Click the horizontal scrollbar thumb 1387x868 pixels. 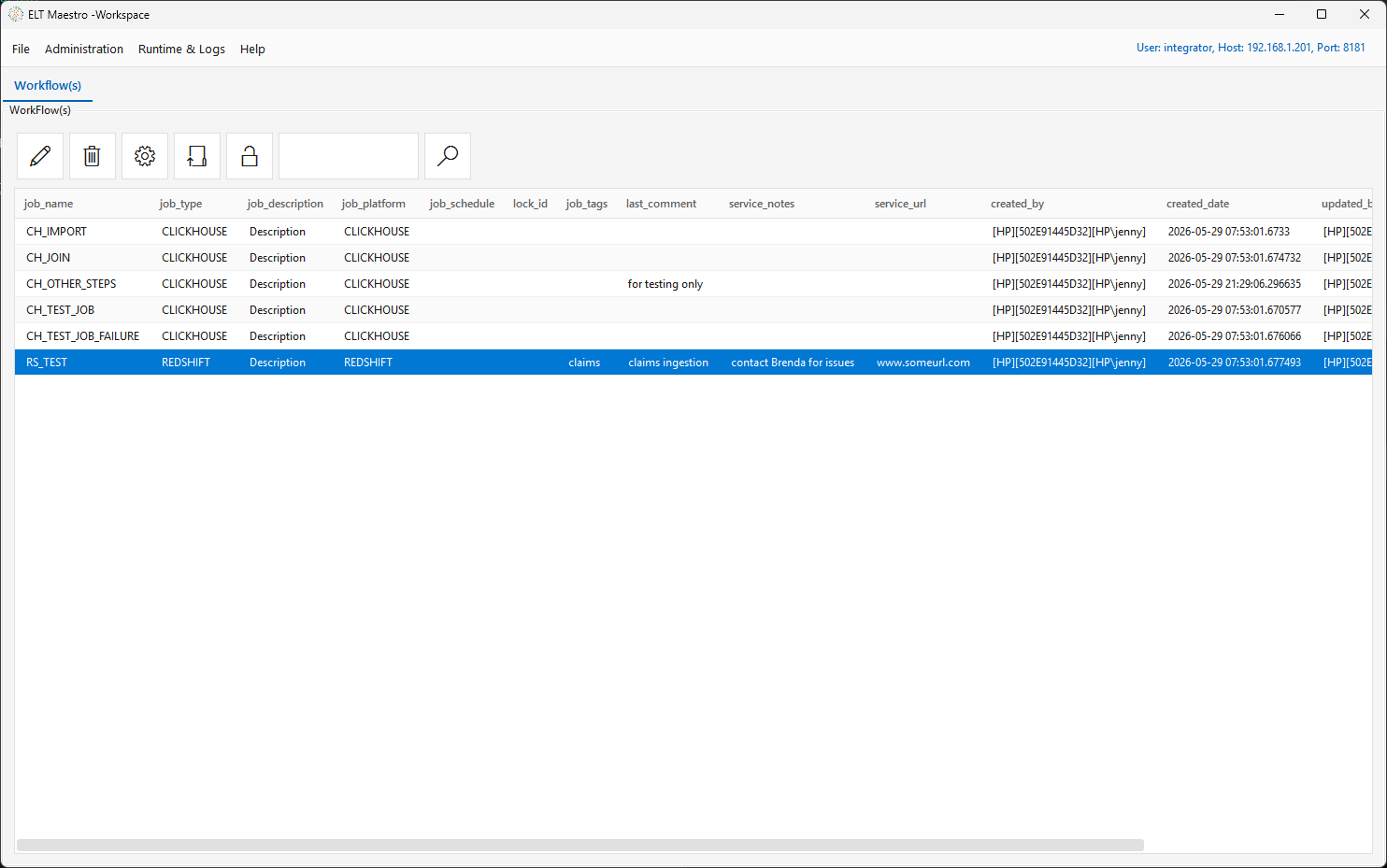tap(580, 845)
